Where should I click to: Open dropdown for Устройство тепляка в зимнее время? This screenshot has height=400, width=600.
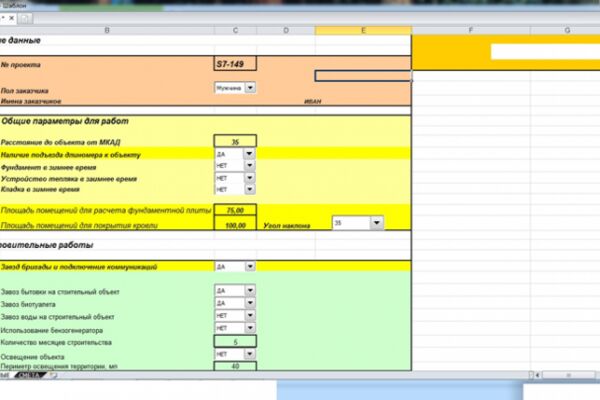[249, 178]
